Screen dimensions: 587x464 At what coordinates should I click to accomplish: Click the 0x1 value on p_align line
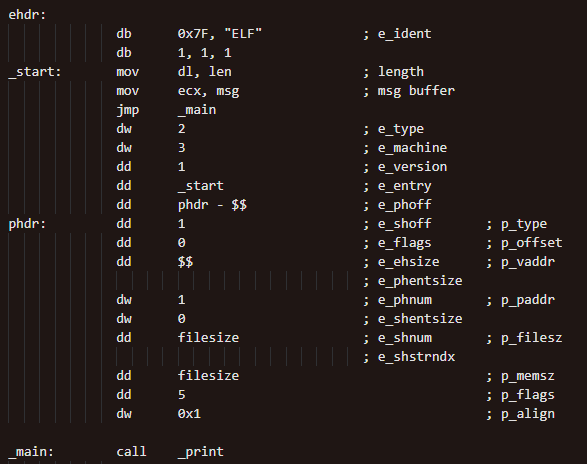click(189, 414)
